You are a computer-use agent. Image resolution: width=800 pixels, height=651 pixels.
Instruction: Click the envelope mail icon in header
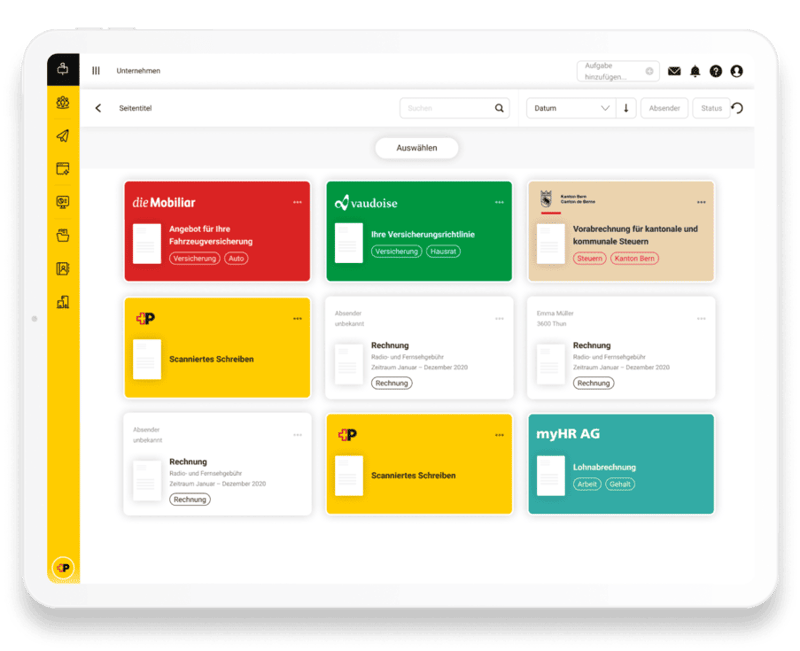pyautogui.click(x=674, y=71)
